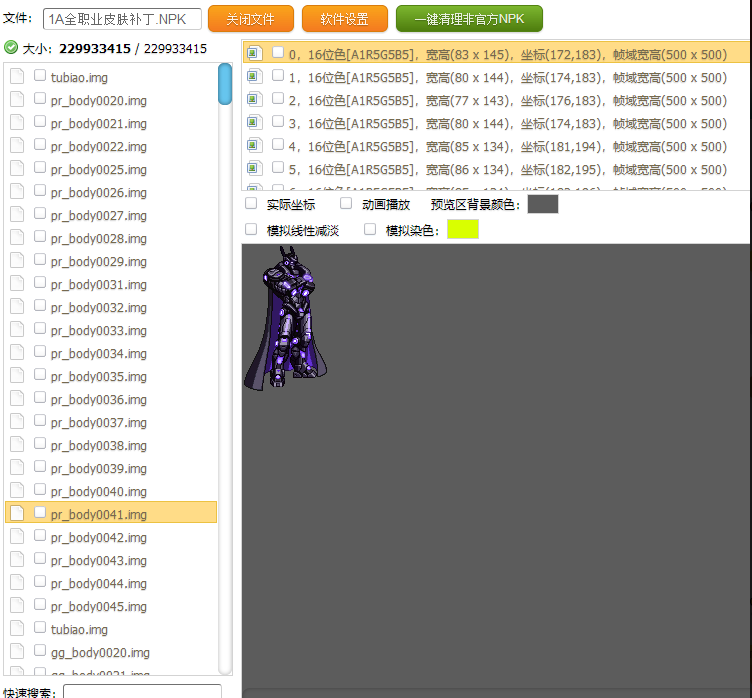This screenshot has width=752, height=698.
Task: Click the 快速搜索 search input field
Action: click(142, 691)
